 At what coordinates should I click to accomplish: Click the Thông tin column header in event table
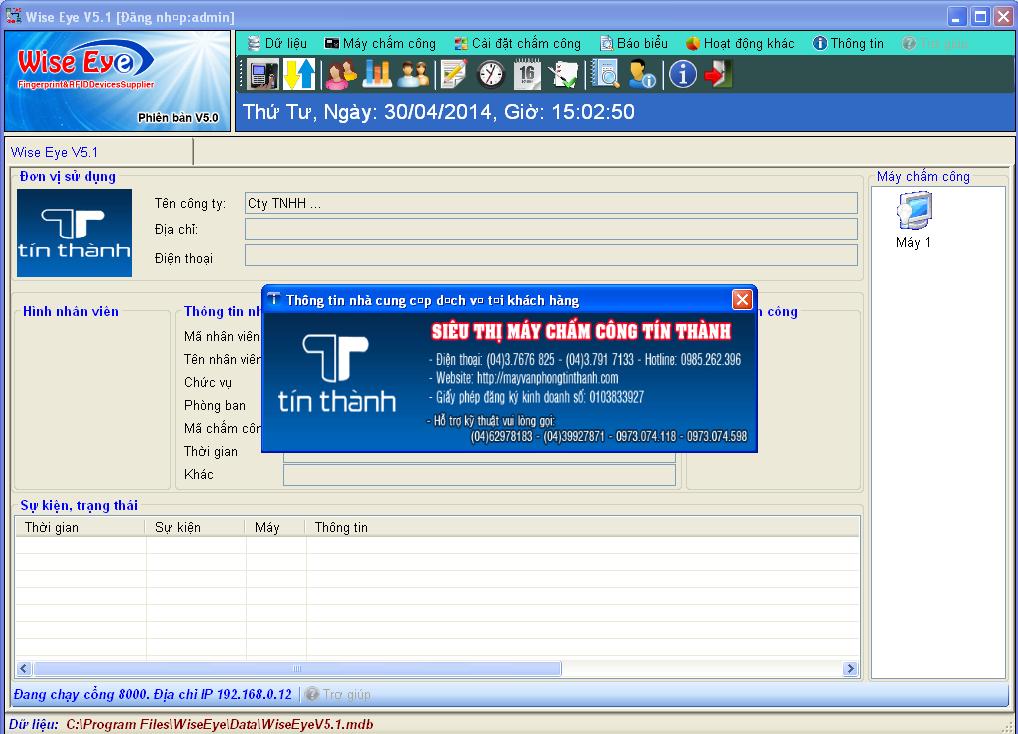point(582,528)
